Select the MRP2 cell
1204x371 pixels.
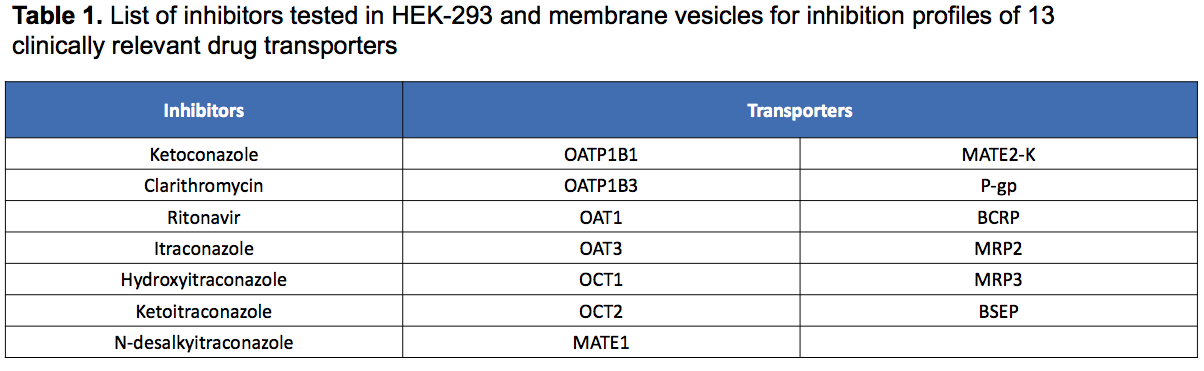coord(999,247)
